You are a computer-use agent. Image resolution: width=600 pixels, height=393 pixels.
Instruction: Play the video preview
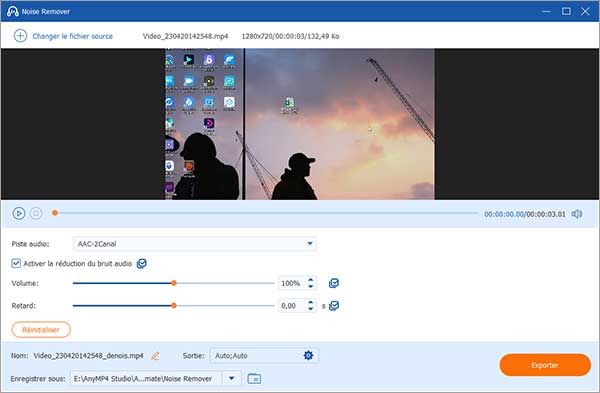click(x=19, y=214)
